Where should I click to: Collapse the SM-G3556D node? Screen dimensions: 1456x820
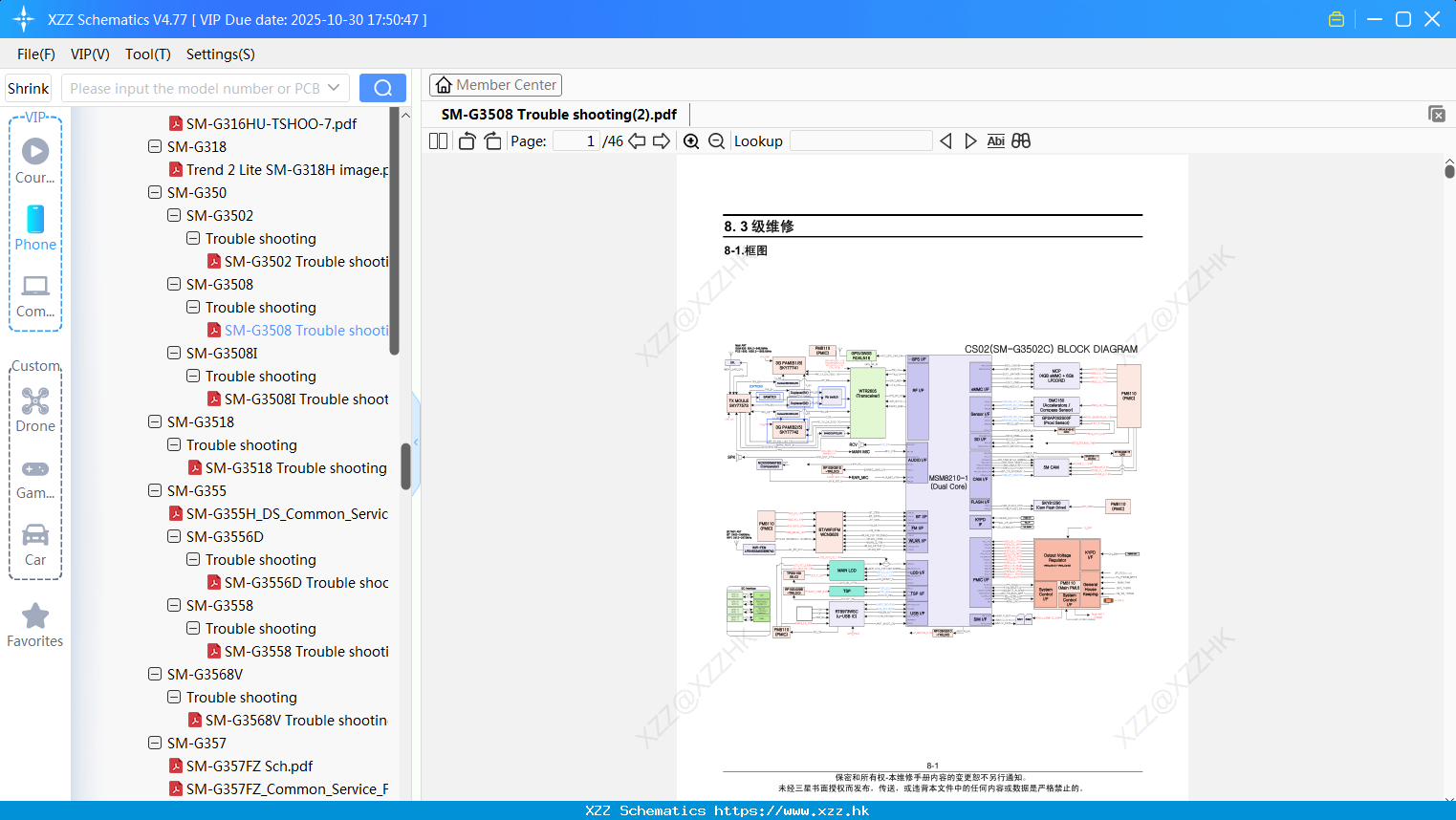point(174,536)
